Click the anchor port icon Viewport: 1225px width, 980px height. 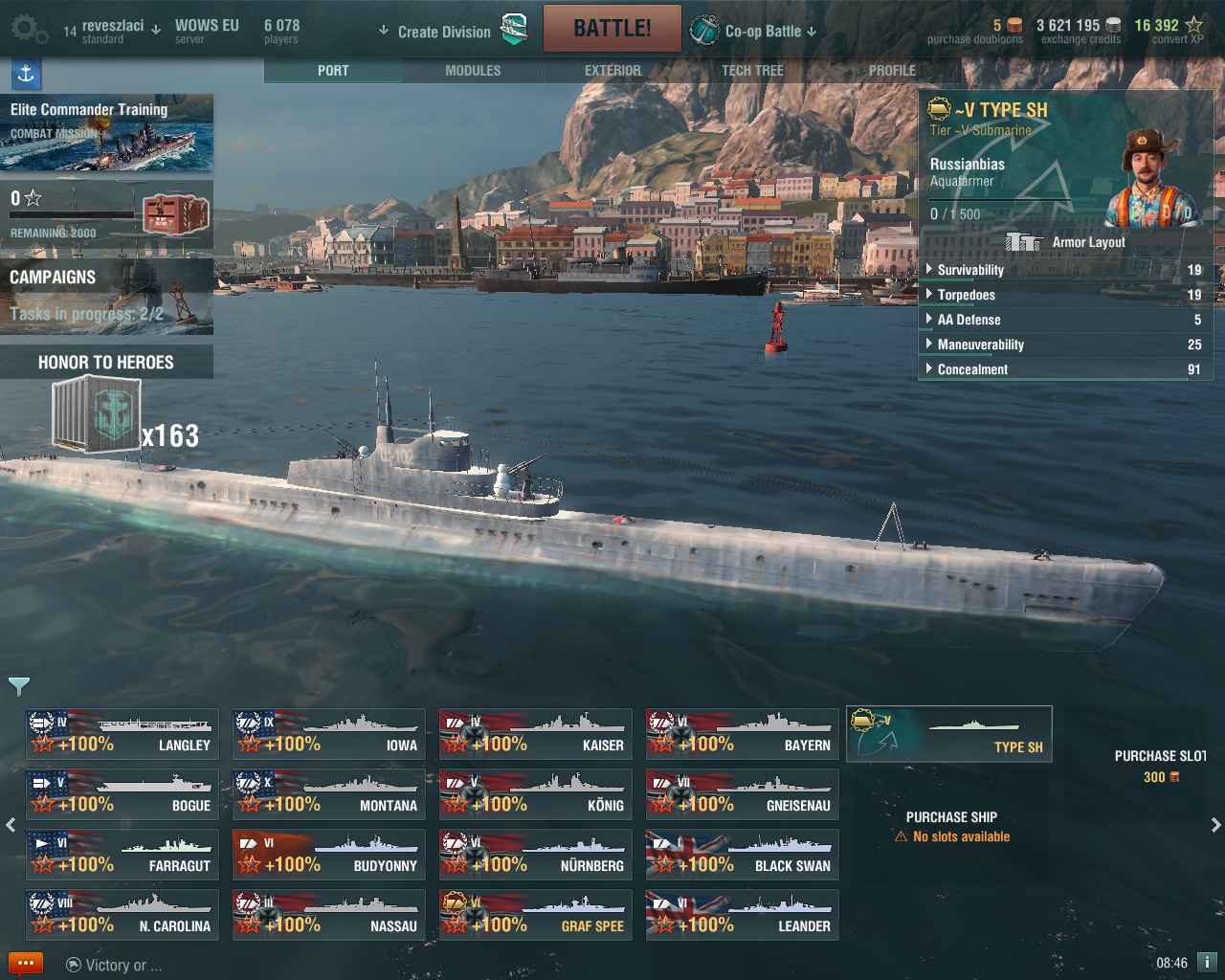pos(26,74)
